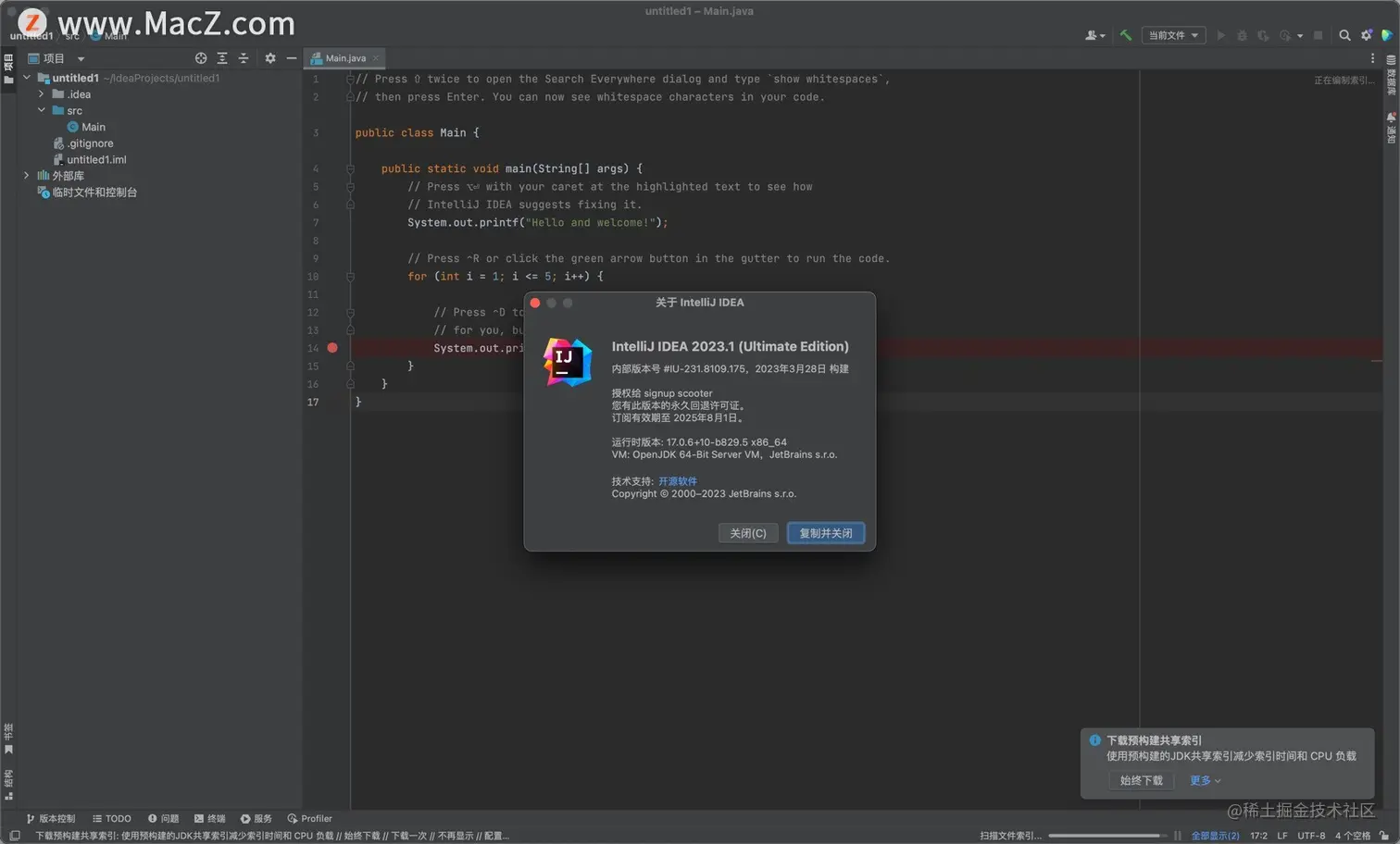Screen dimensions: 1400x844
Task: Click the Search Everywhere magnifier icon
Action: pyautogui.click(x=1344, y=35)
